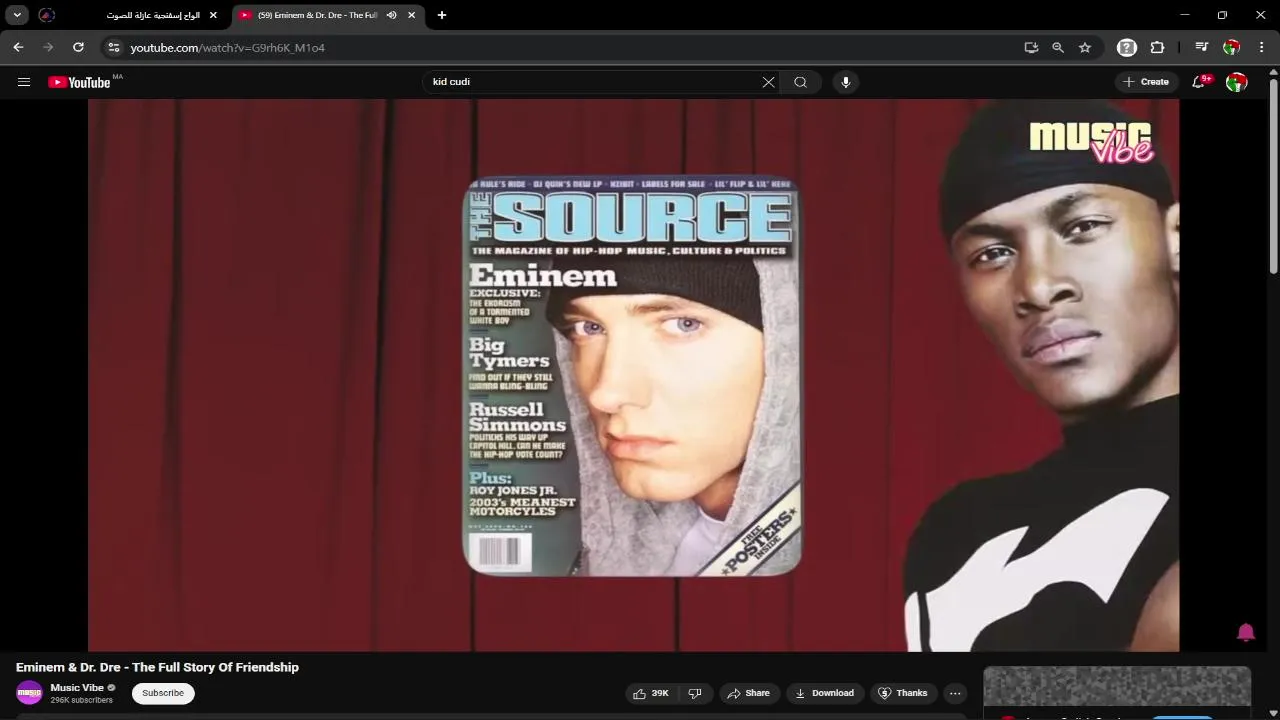
Task: Open YouTube notifications bell
Action: point(1200,82)
